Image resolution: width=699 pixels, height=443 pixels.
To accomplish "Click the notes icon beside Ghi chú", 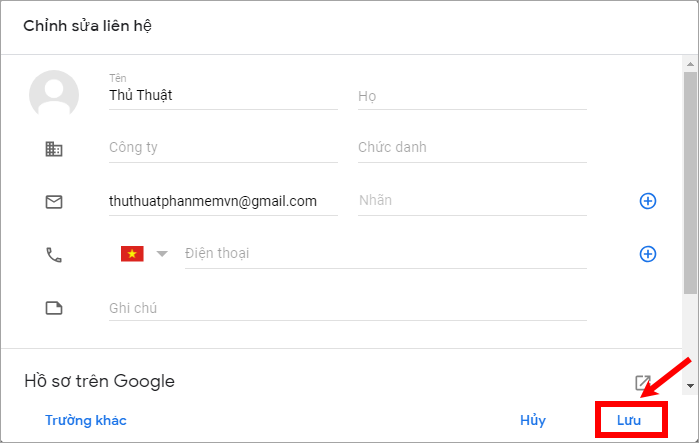I will [x=54, y=308].
